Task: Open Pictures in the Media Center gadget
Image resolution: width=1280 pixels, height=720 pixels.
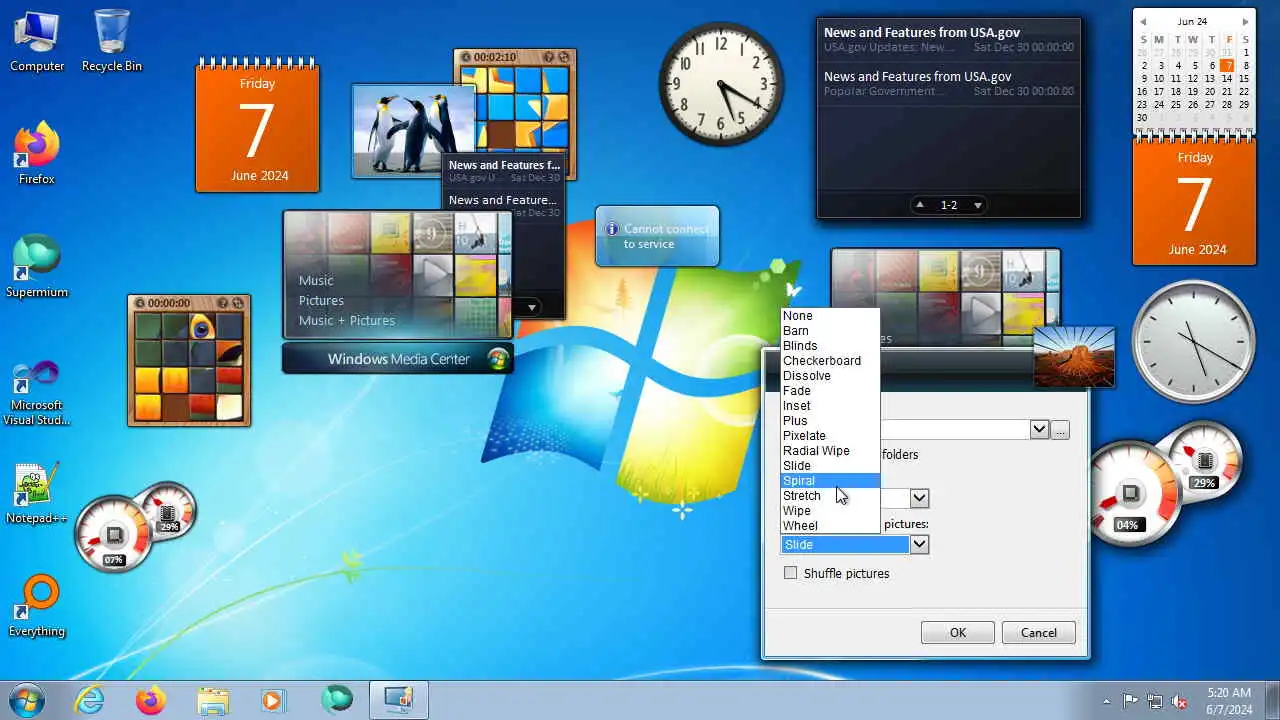Action: point(321,300)
